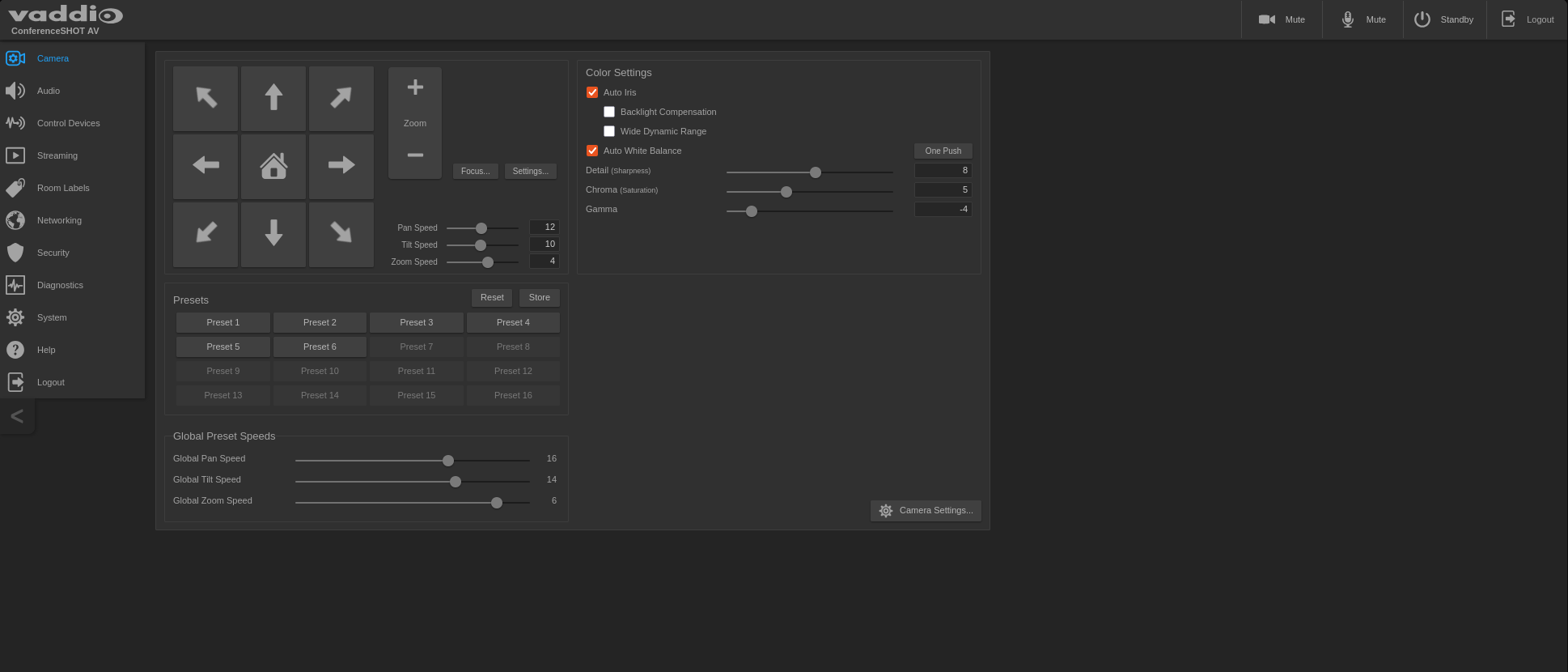
Task: Click the Standby power icon
Action: (1422, 19)
